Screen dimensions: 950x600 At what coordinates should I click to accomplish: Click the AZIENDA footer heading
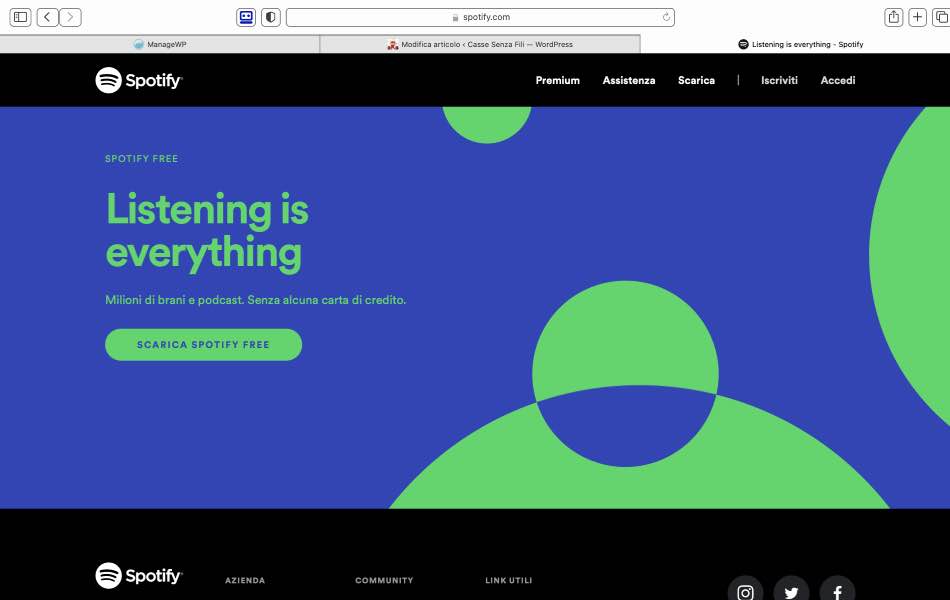(x=245, y=581)
